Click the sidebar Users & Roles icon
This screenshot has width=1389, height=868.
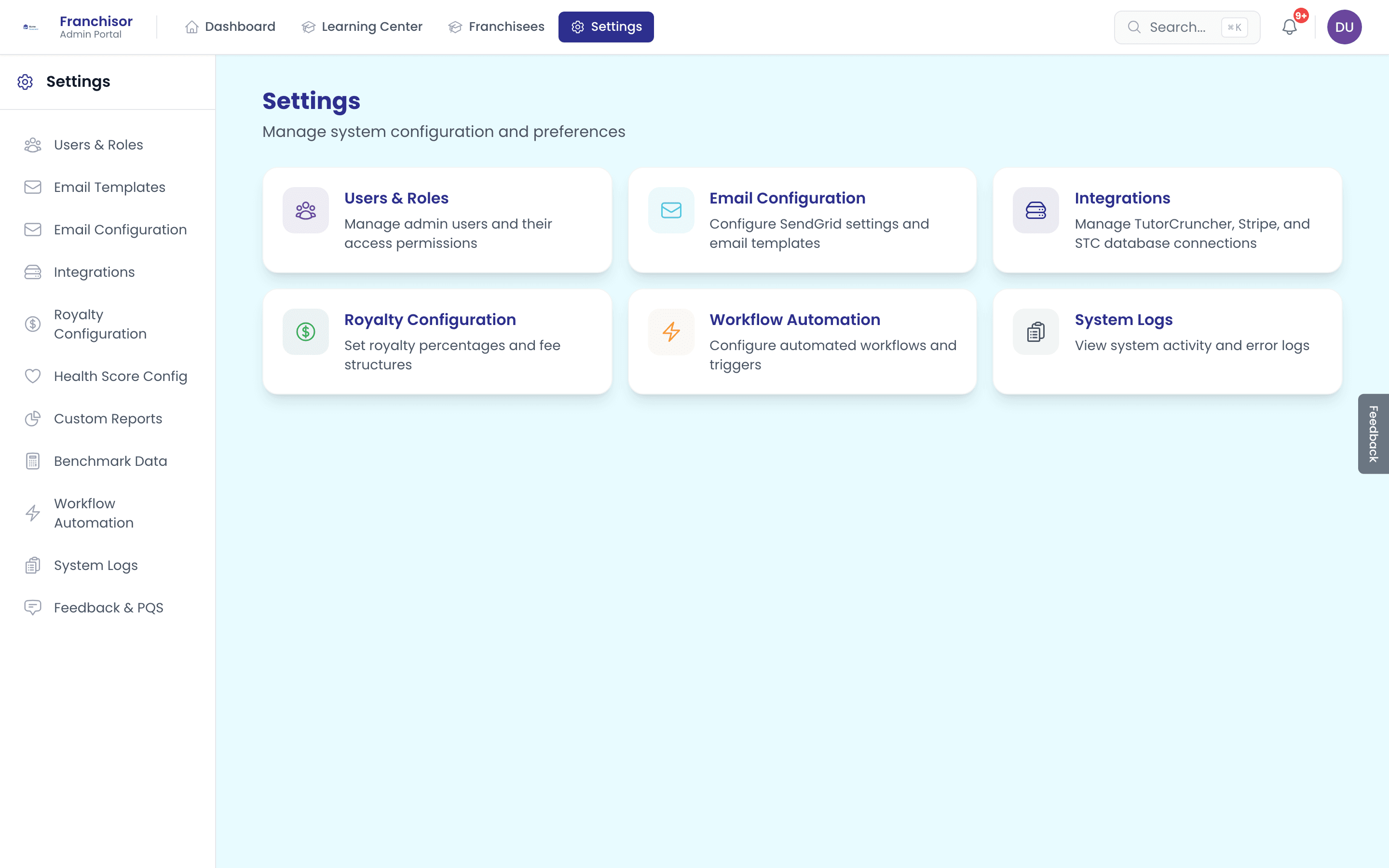click(x=33, y=145)
